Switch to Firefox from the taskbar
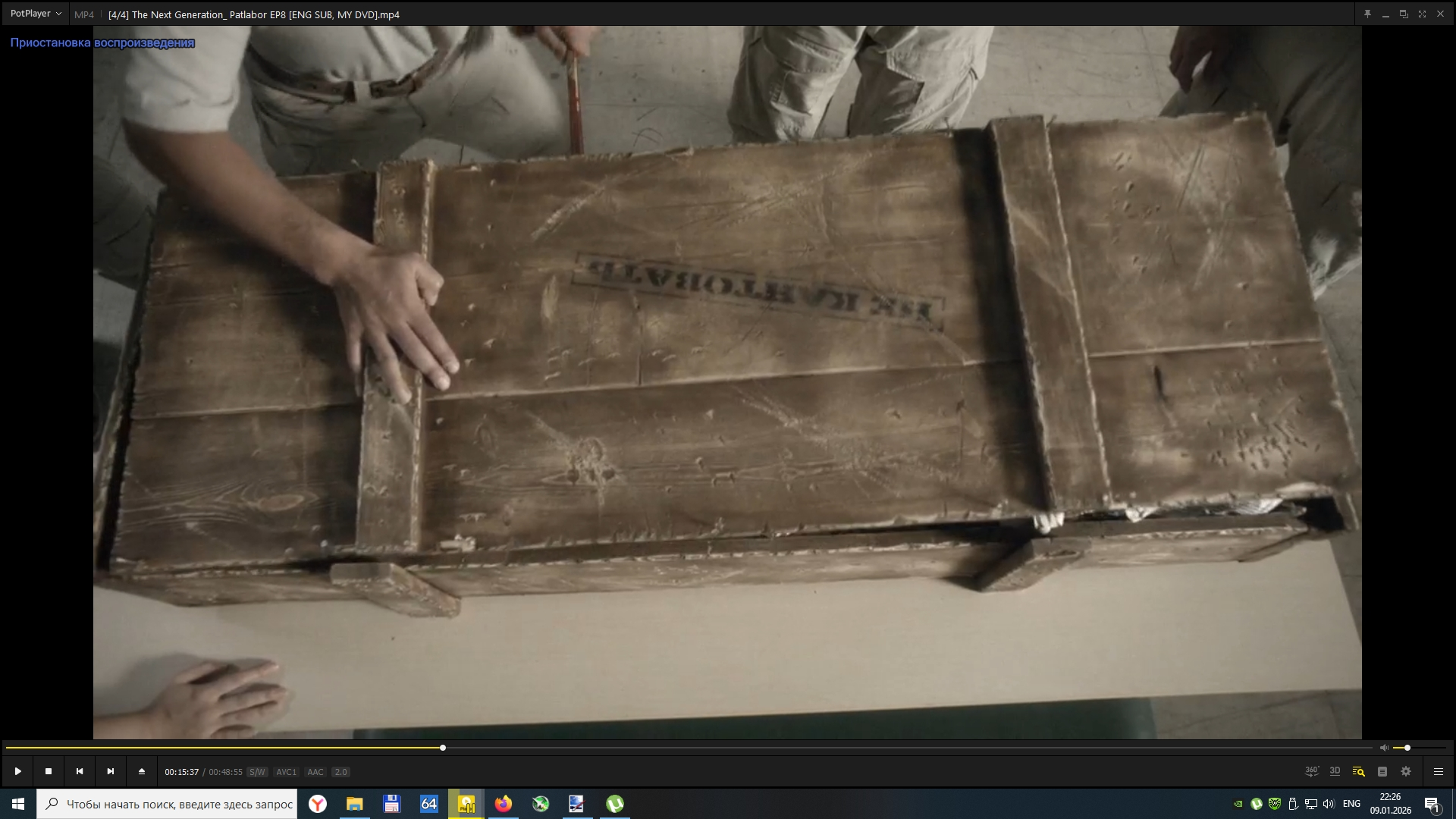The width and height of the screenshot is (1456, 819). (504, 804)
